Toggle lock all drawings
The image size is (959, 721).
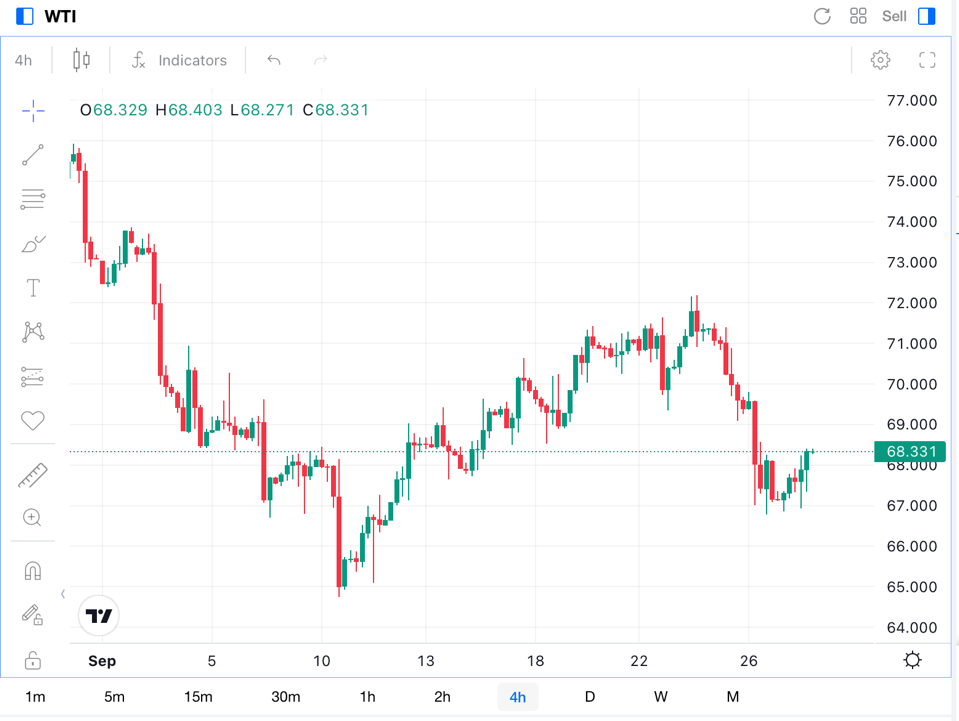(33, 660)
